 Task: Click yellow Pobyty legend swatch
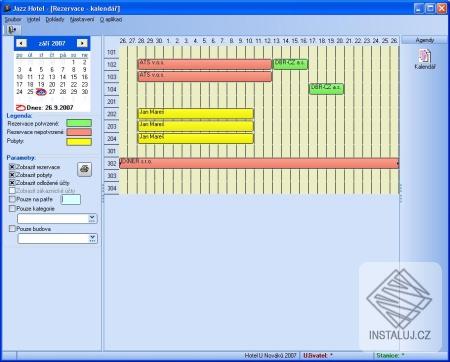[x=79, y=141]
